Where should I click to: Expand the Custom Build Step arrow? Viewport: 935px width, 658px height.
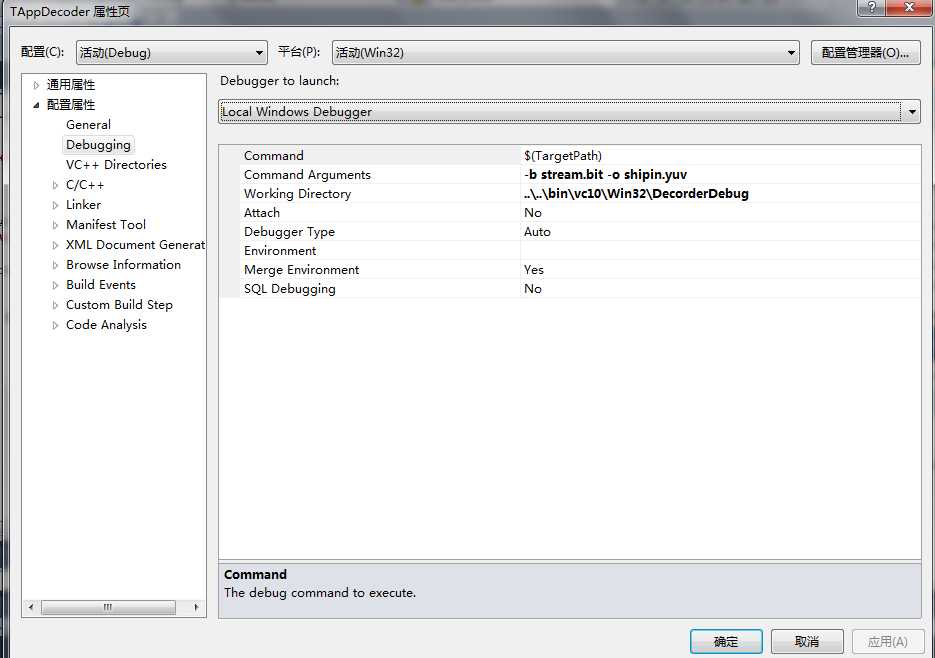[55, 305]
